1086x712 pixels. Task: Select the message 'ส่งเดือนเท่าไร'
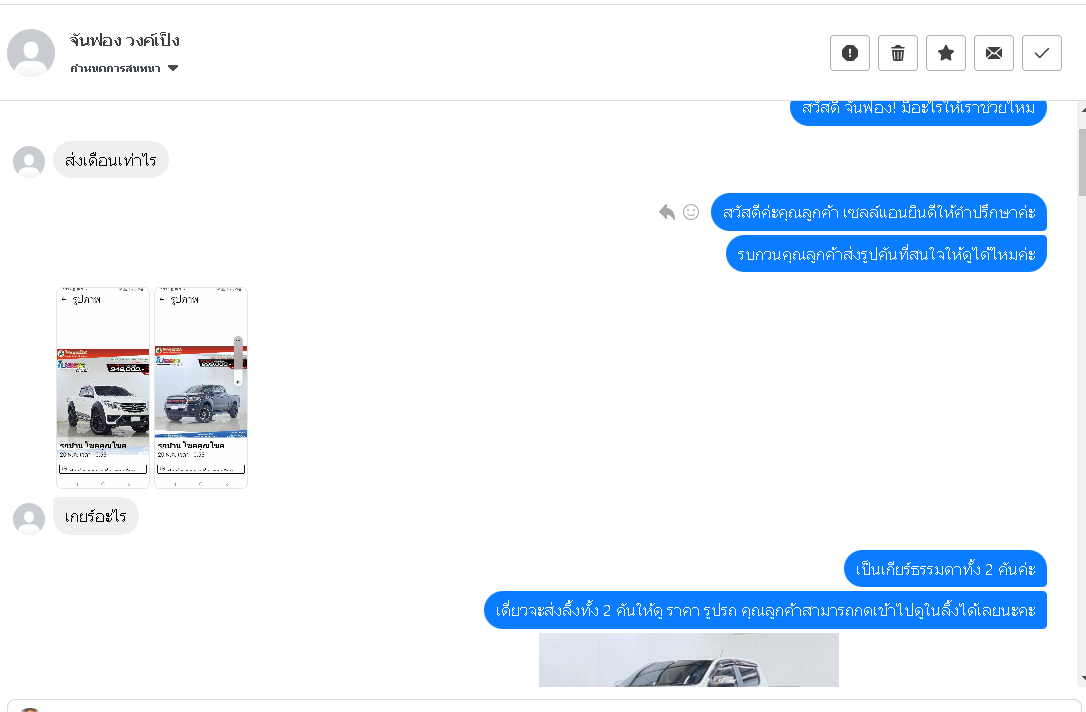[x=111, y=160]
